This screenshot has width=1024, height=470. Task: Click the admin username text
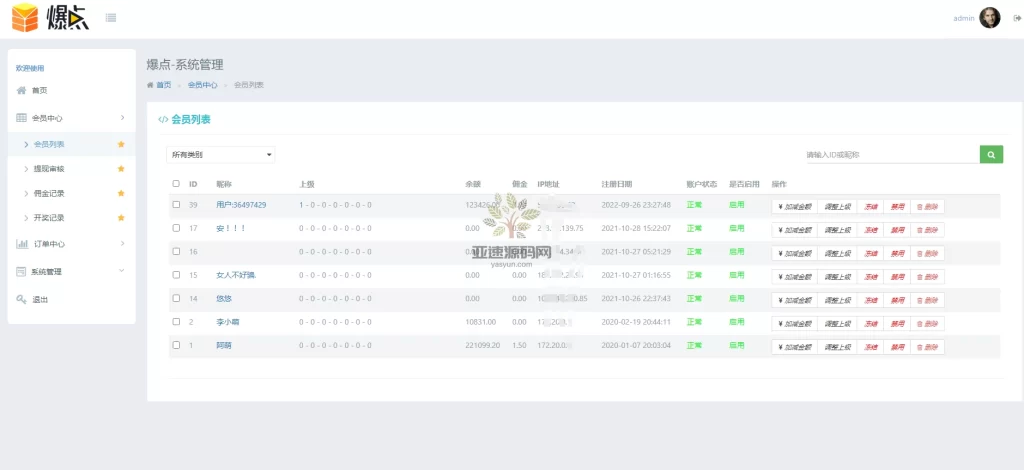[964, 18]
